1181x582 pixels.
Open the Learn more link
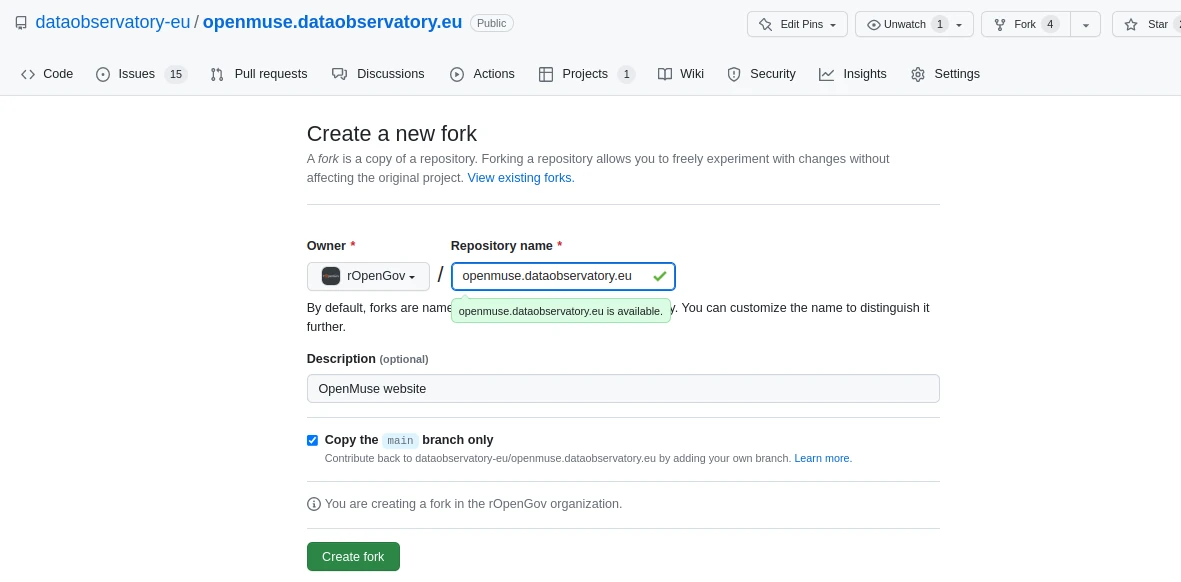click(822, 458)
